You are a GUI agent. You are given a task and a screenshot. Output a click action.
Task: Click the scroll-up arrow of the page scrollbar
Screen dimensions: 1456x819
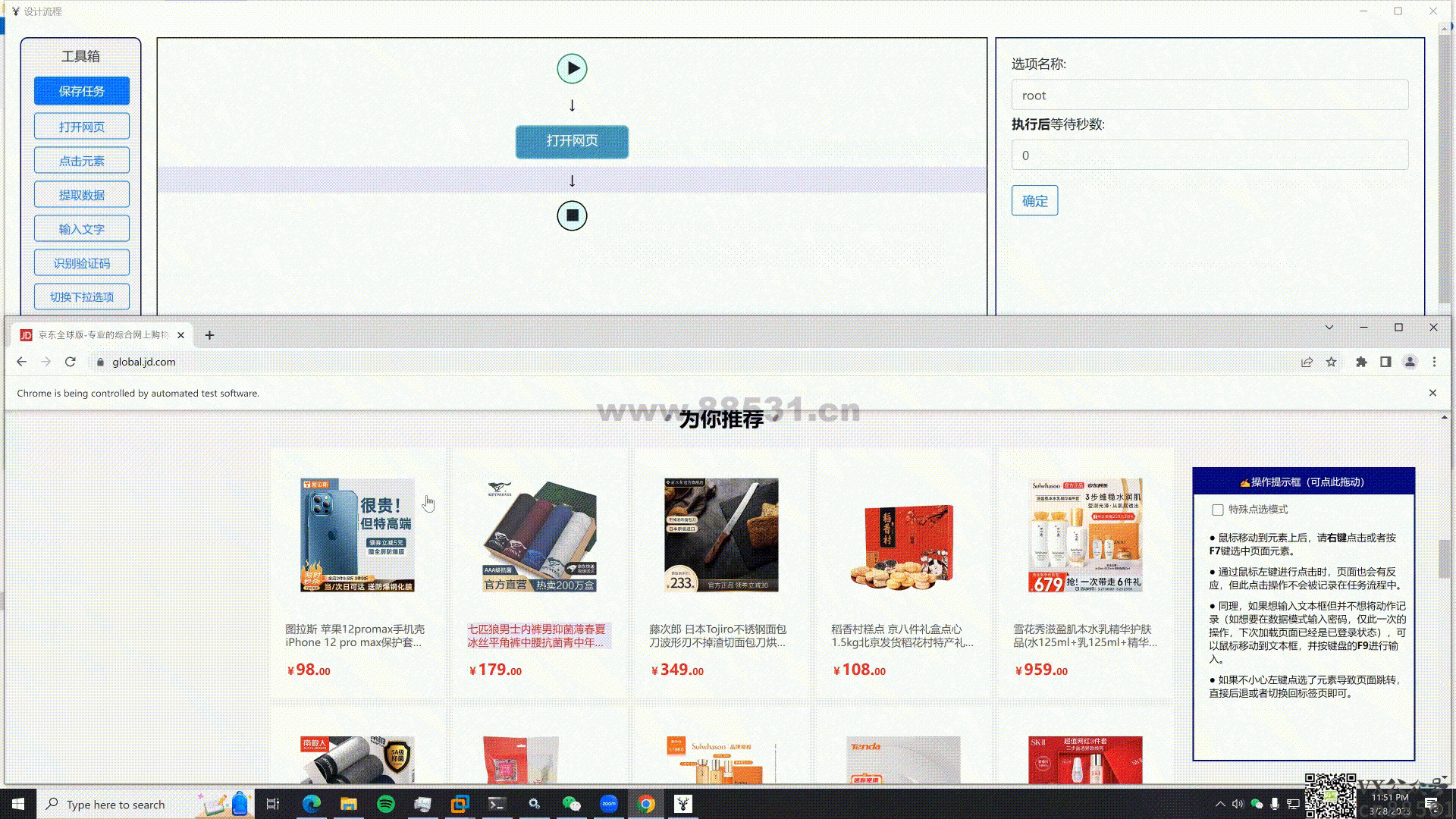pos(1444,418)
